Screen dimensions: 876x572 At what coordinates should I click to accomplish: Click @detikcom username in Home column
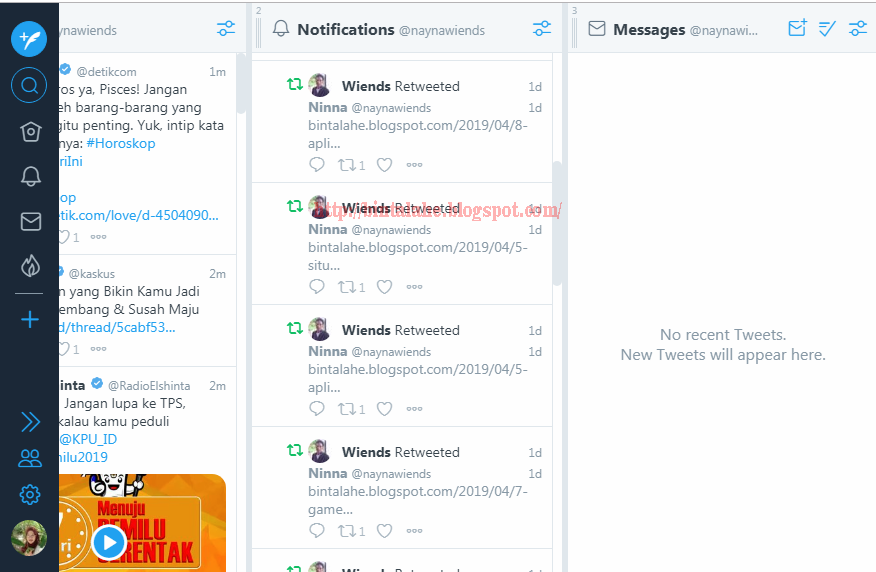(x=106, y=72)
